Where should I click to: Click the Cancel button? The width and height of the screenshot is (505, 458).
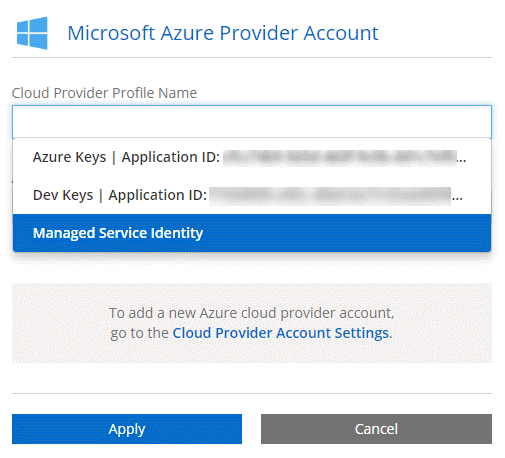click(376, 429)
